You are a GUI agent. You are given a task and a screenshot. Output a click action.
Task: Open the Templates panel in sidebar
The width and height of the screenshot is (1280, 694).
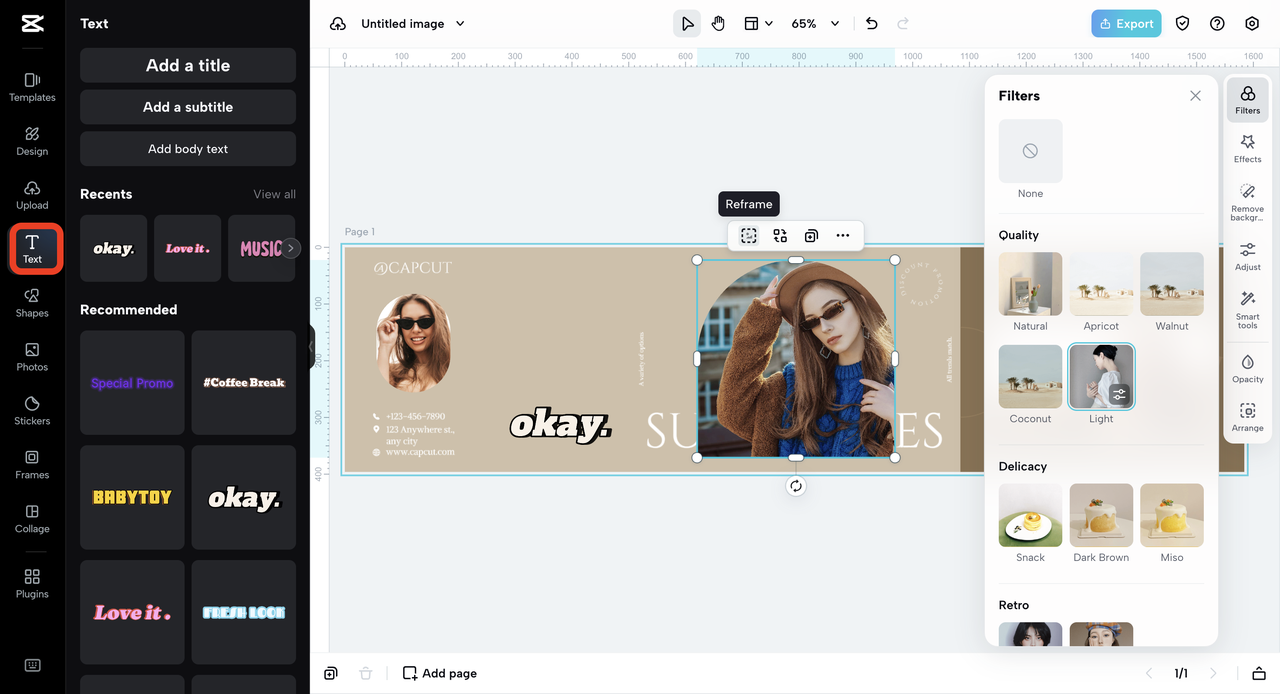click(32, 87)
